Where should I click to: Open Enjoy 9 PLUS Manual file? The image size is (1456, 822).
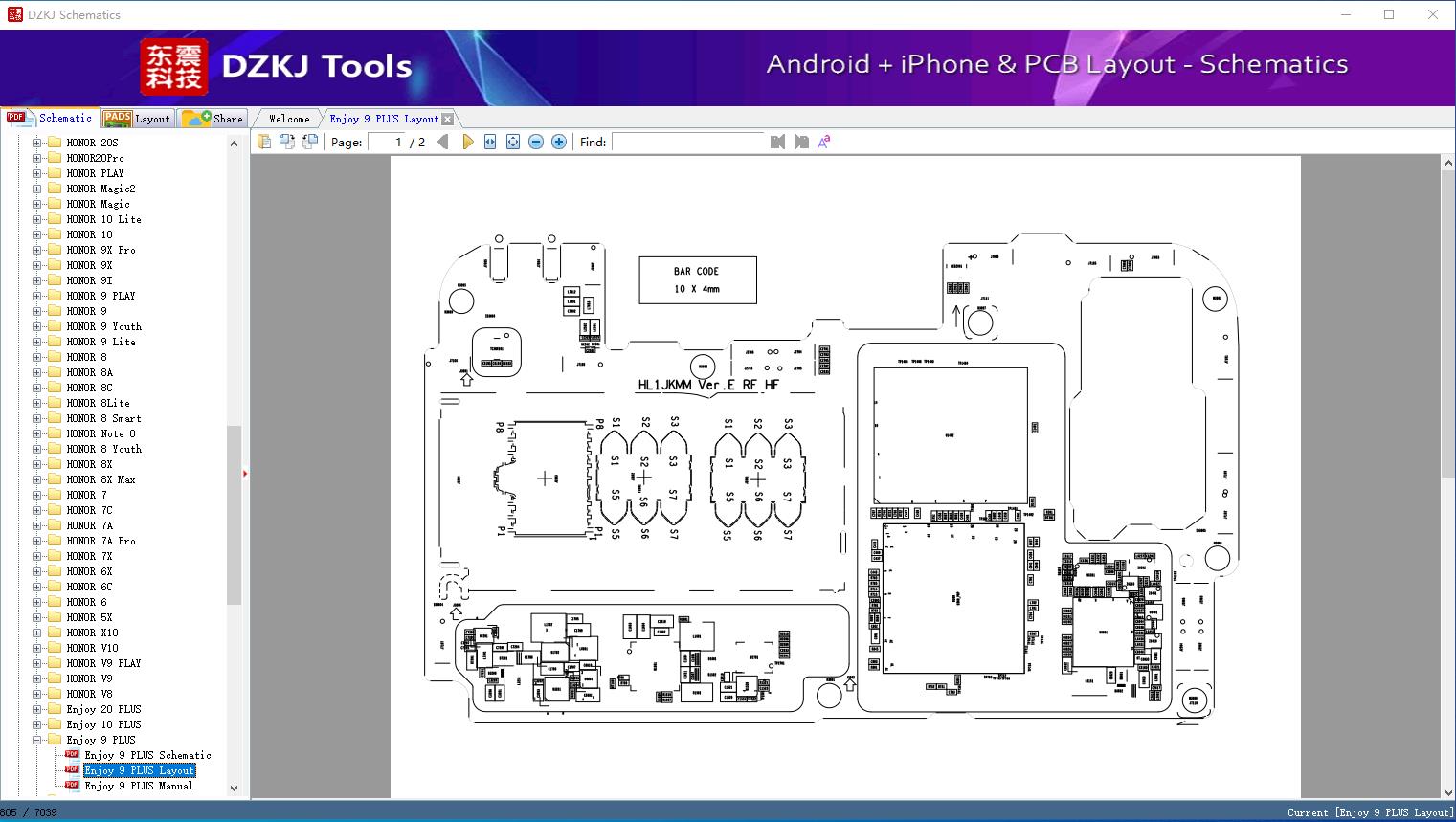pos(139,786)
